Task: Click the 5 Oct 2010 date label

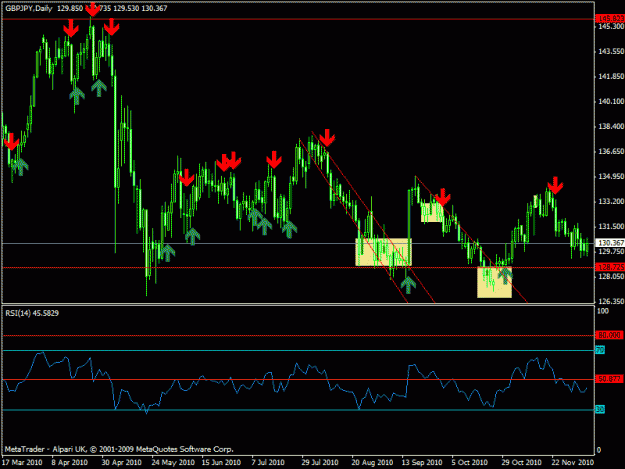Action: 470,463
